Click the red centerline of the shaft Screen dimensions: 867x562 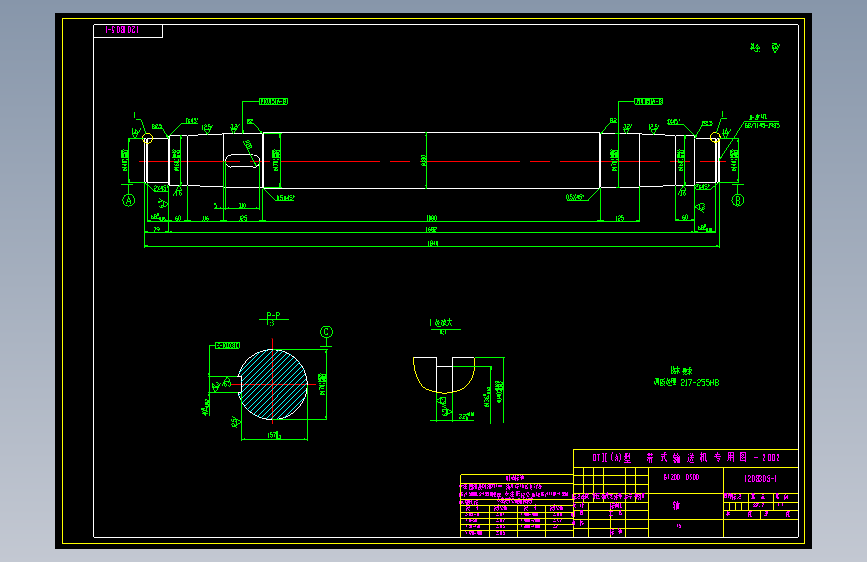(x=432, y=162)
